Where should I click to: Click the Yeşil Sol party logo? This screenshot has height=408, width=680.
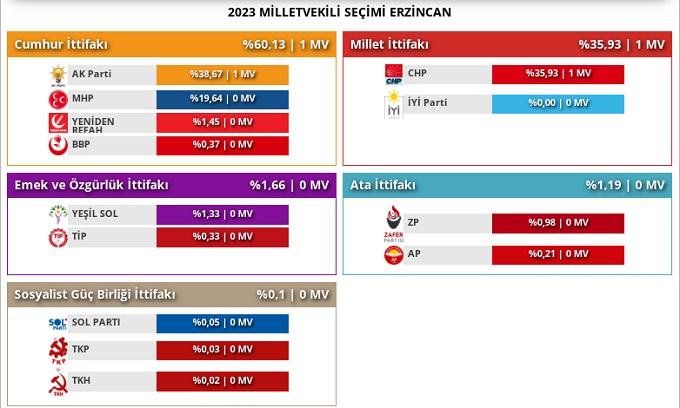pyautogui.click(x=57, y=215)
